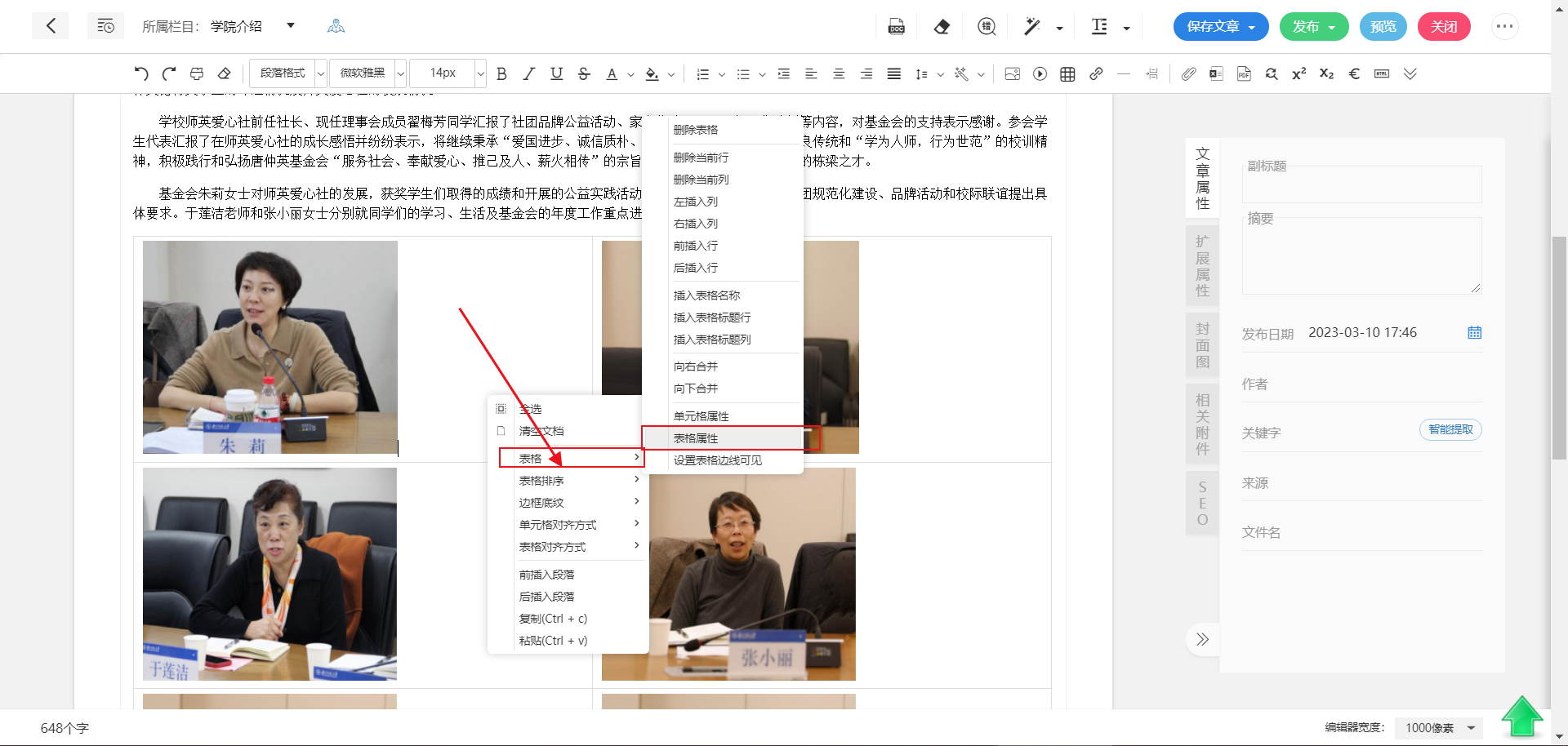Insert a hyperlink with the link icon
Image resolution: width=1568 pixels, height=746 pixels.
(1096, 73)
